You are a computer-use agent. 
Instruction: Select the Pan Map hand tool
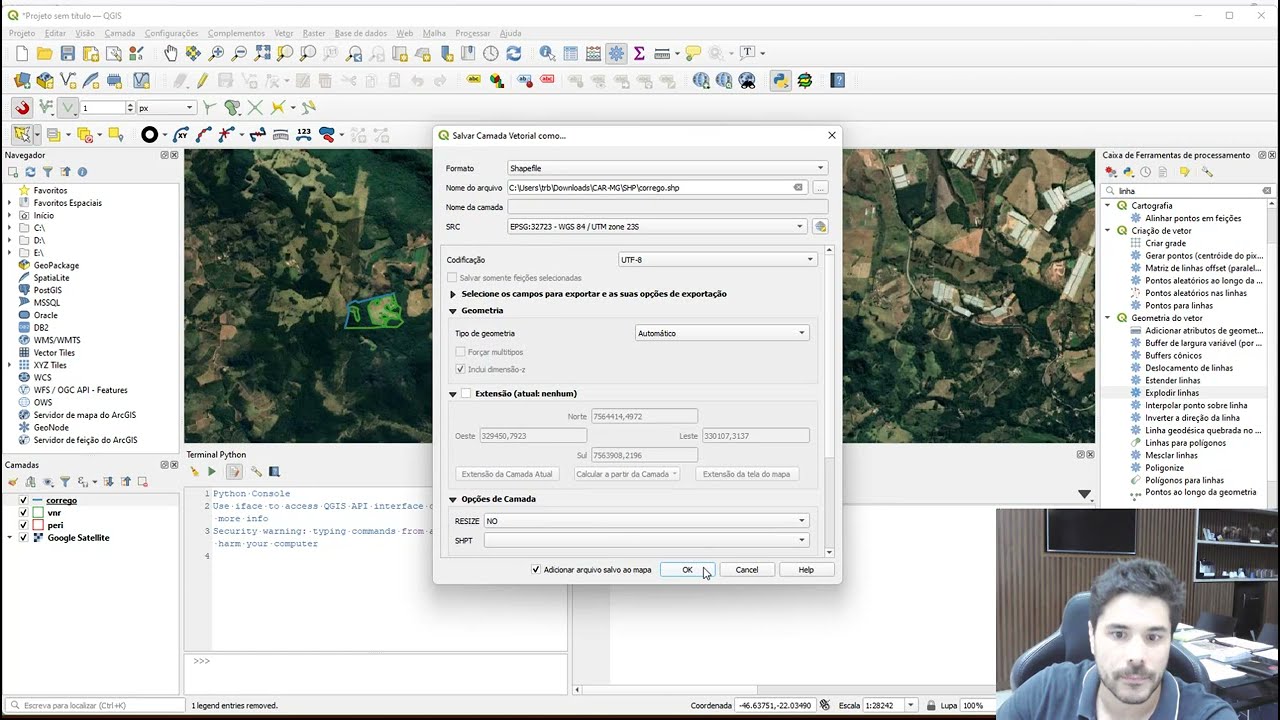pyautogui.click(x=170, y=53)
